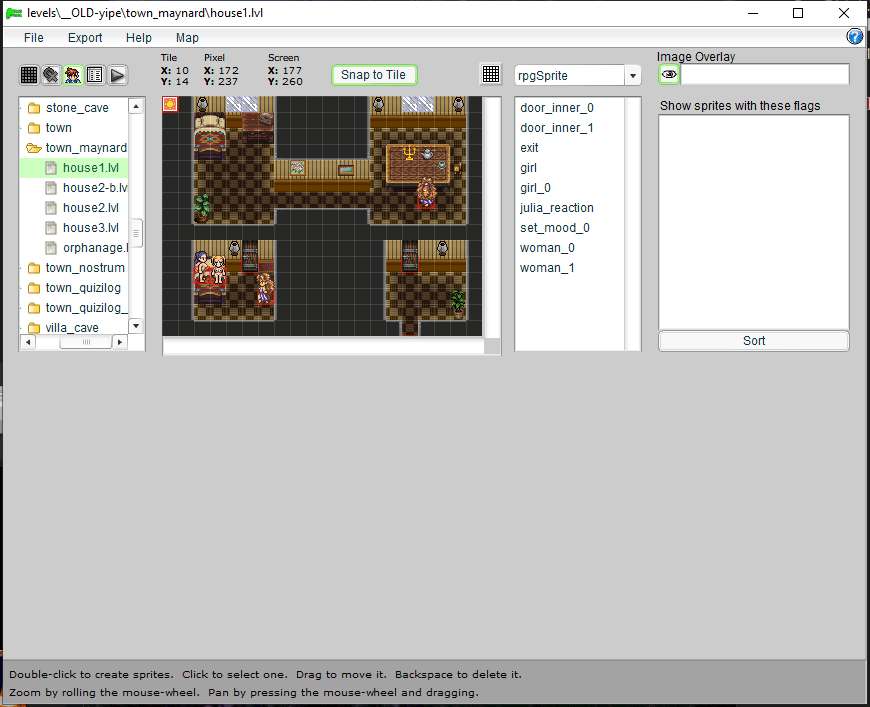
Task: Expand the town_nostrum folder
Action: 34,268
